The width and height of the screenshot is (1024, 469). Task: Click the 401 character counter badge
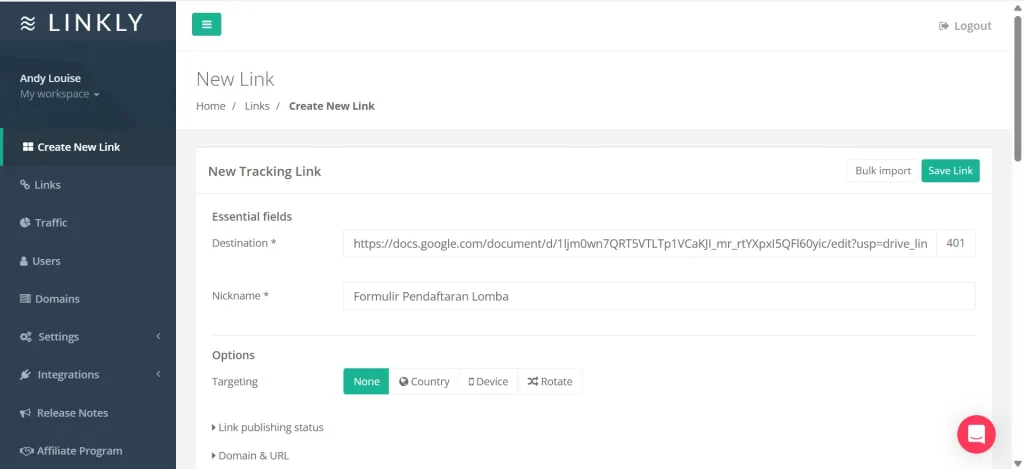click(x=955, y=244)
